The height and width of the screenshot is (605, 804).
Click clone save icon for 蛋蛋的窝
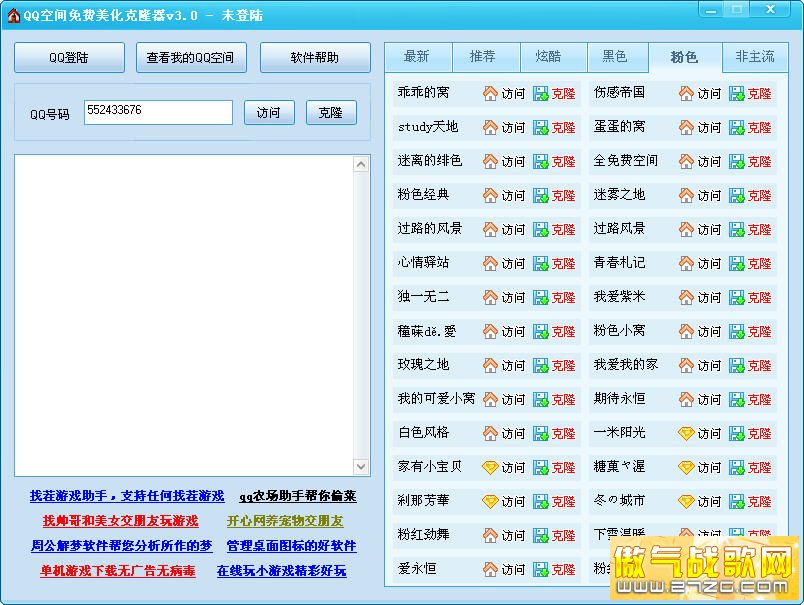[x=736, y=127]
